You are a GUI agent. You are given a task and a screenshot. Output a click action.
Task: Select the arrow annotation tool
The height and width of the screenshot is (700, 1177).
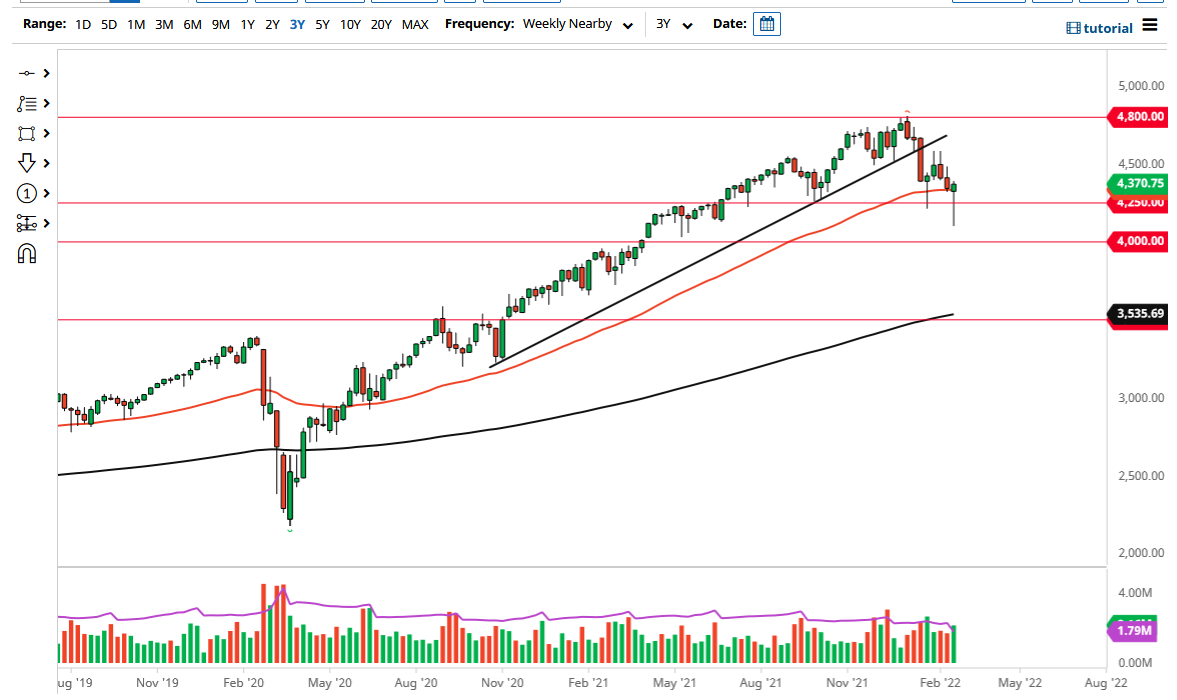[26, 163]
